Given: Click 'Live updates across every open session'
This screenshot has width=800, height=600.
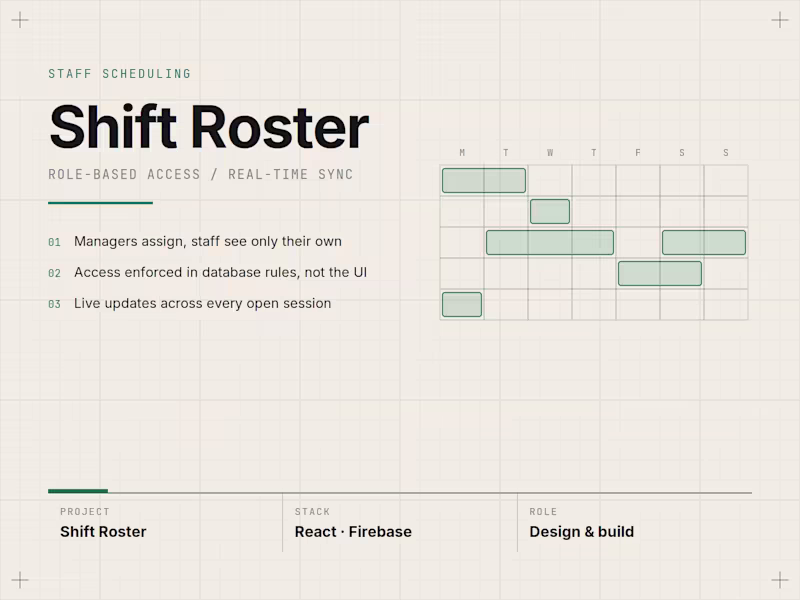Looking at the screenshot, I should tap(203, 304).
